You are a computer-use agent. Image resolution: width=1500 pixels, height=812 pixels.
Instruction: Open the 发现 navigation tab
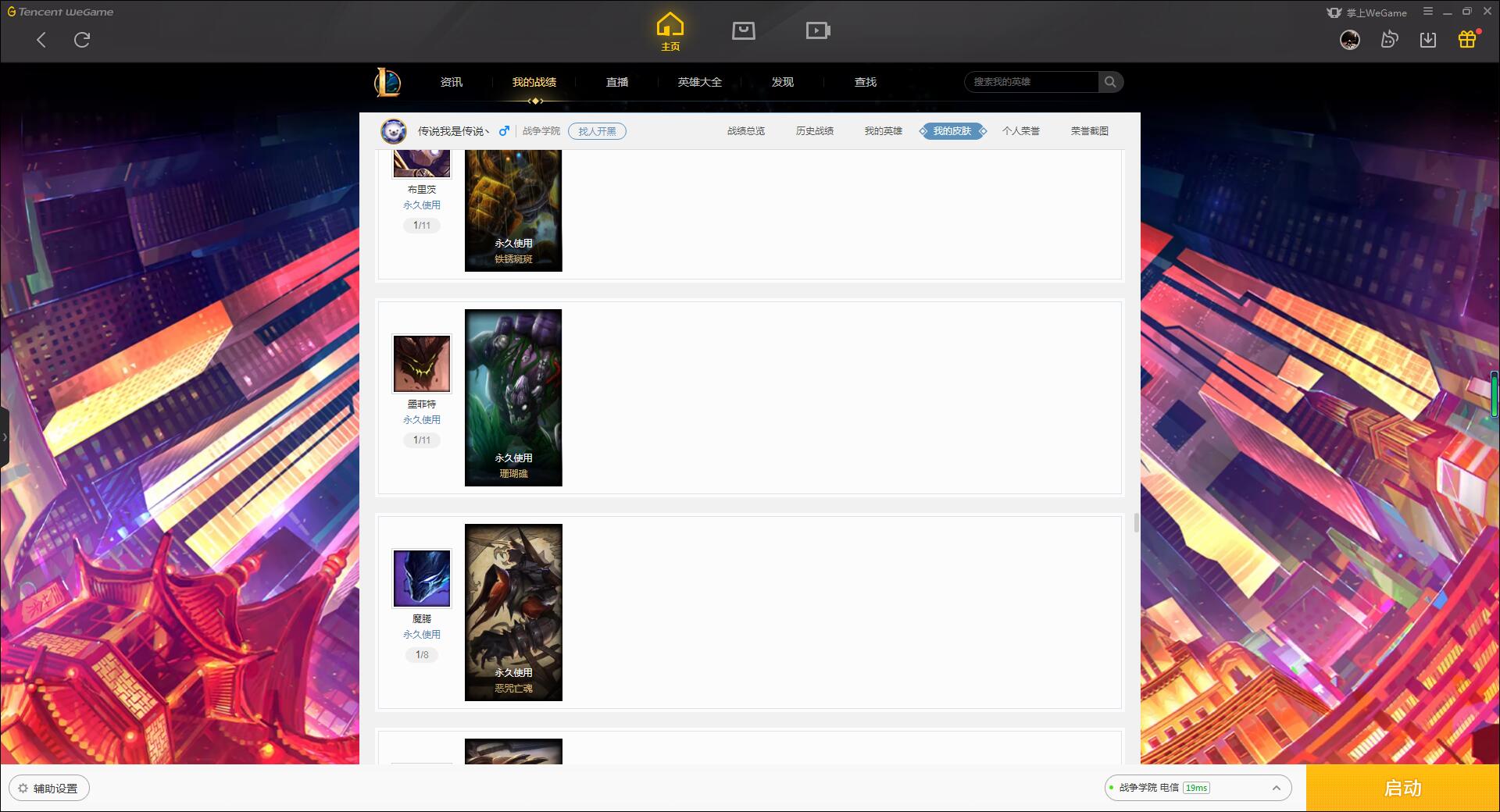(x=783, y=82)
